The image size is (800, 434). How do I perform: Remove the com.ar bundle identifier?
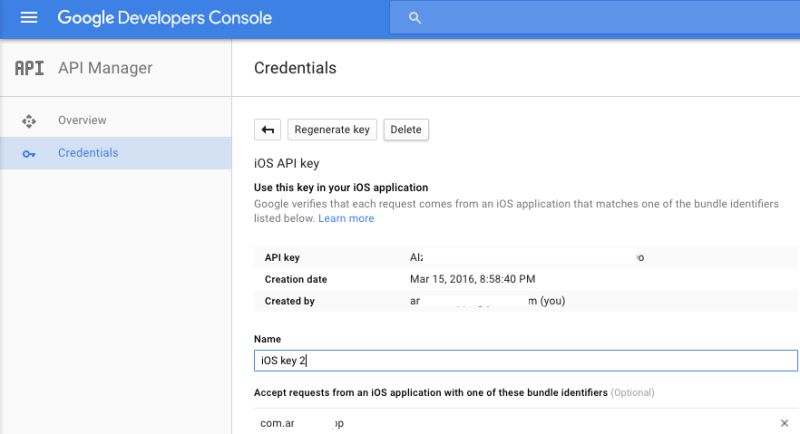point(784,423)
